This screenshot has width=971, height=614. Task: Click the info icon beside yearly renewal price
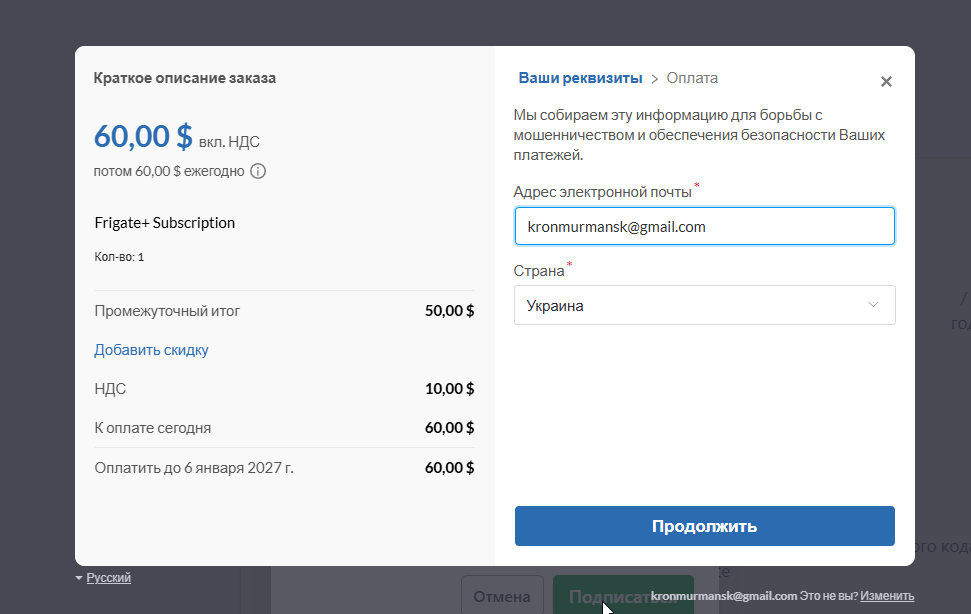point(258,171)
